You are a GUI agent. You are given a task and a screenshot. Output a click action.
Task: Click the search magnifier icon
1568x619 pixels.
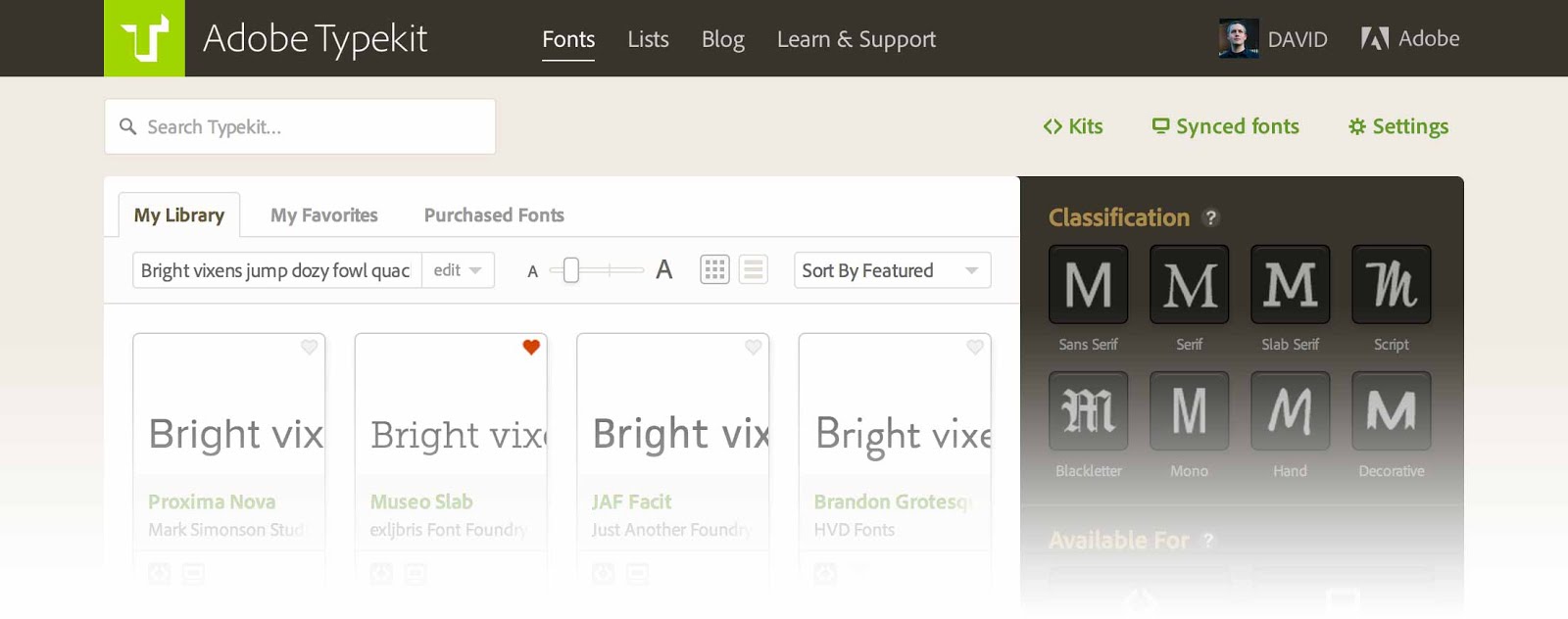tap(127, 126)
